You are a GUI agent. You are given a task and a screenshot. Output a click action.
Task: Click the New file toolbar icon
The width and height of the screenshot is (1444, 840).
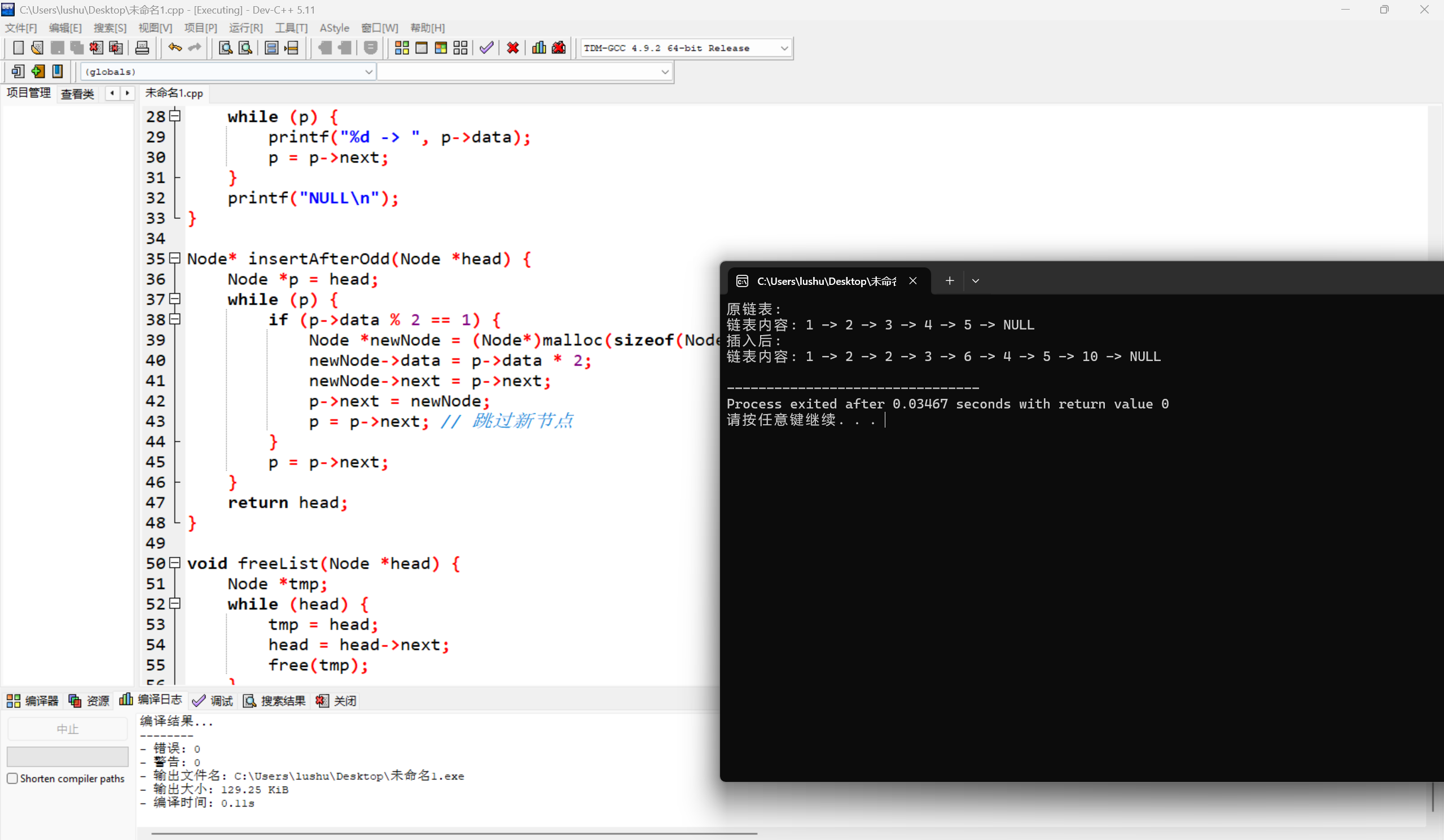pyautogui.click(x=17, y=48)
